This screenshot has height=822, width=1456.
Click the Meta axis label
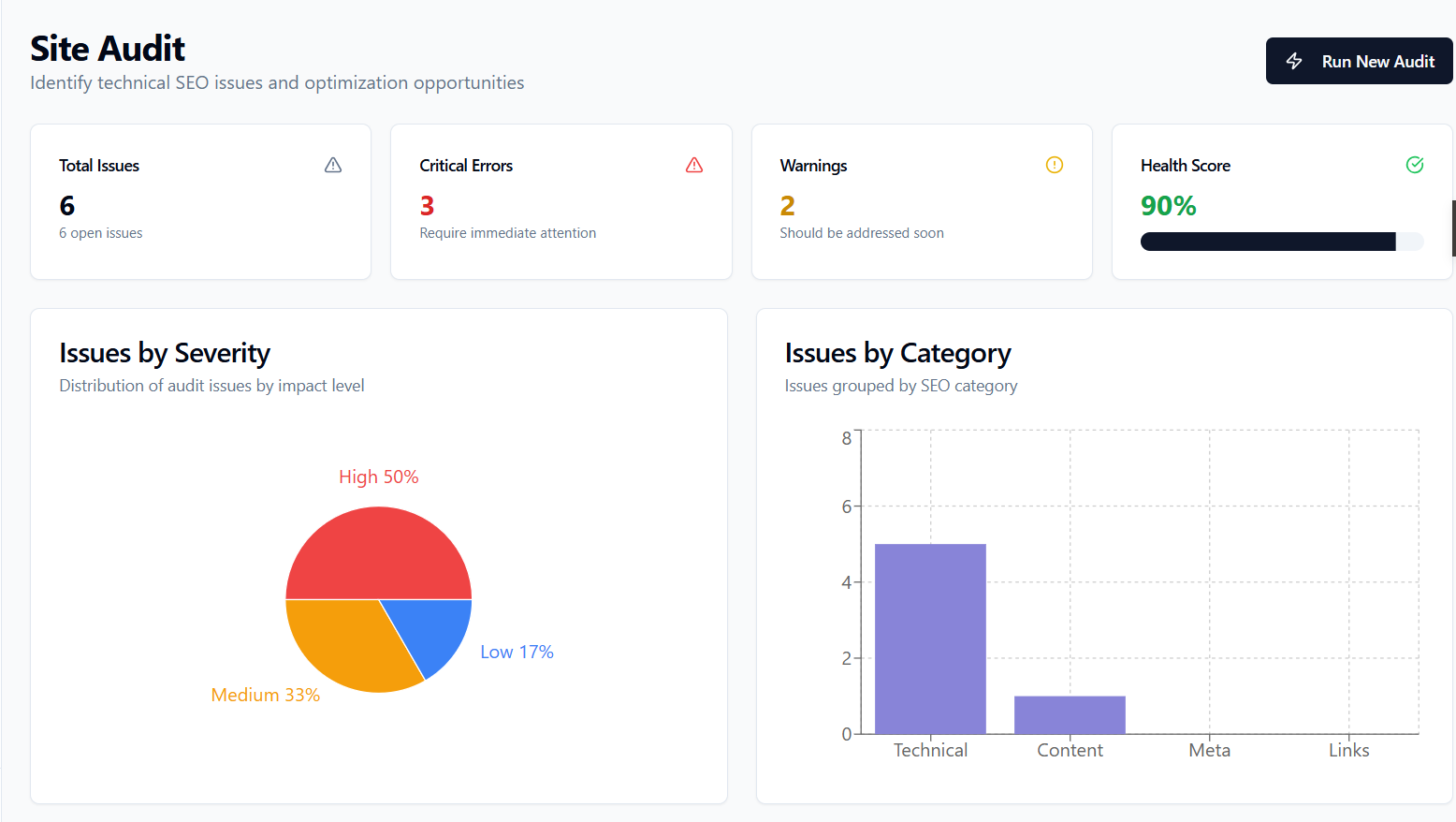1209,750
